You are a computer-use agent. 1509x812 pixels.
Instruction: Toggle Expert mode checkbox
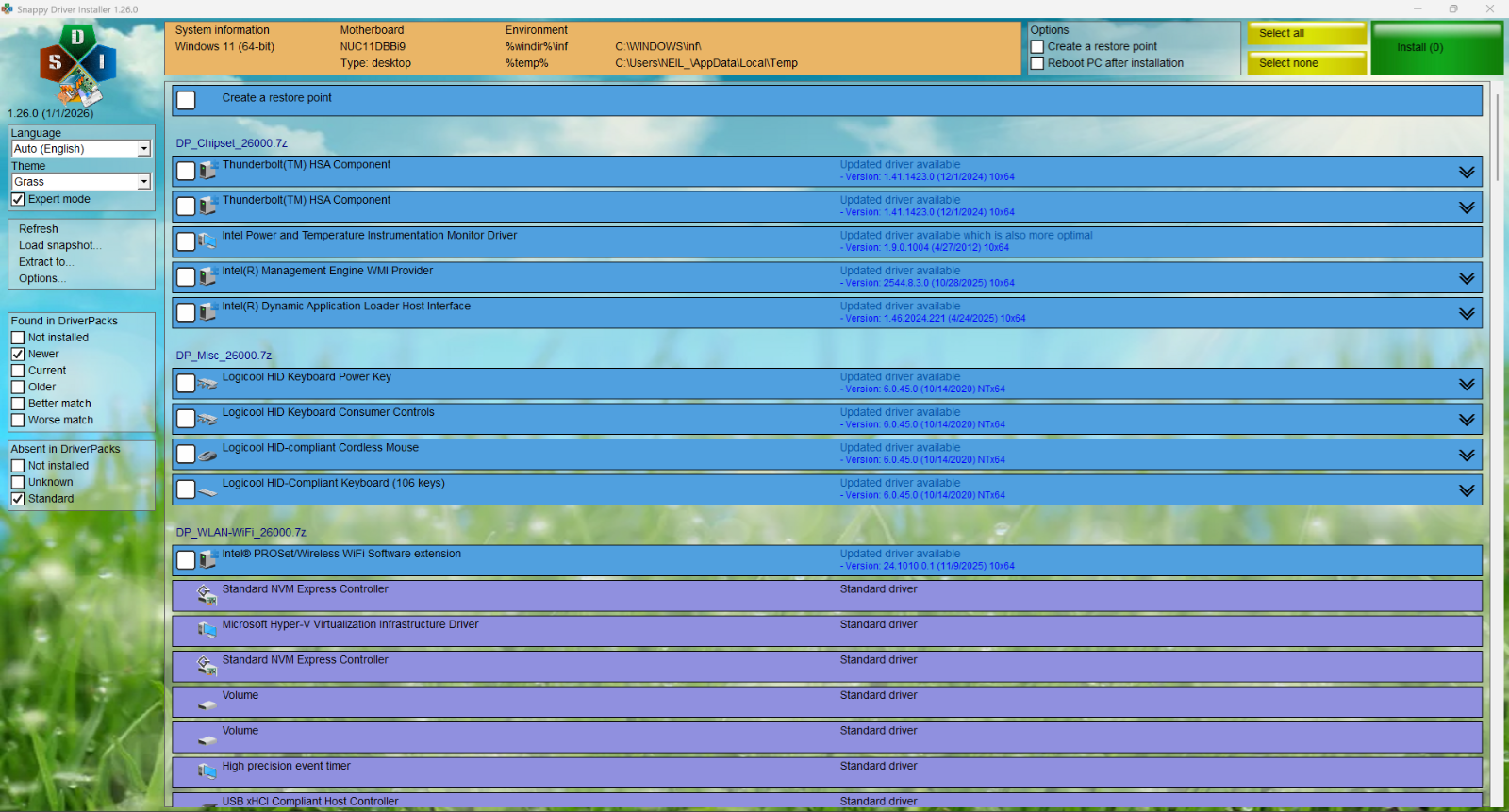18,199
